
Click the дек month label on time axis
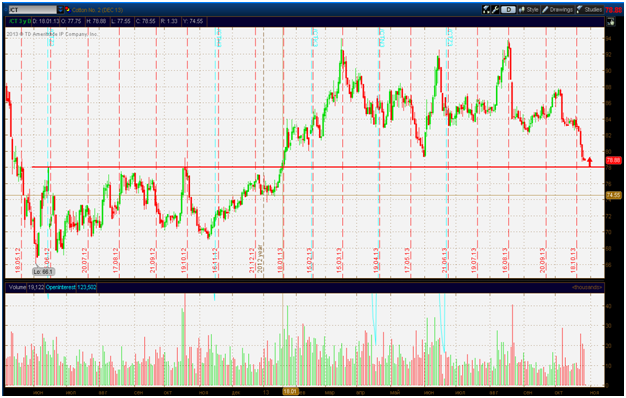(236, 393)
